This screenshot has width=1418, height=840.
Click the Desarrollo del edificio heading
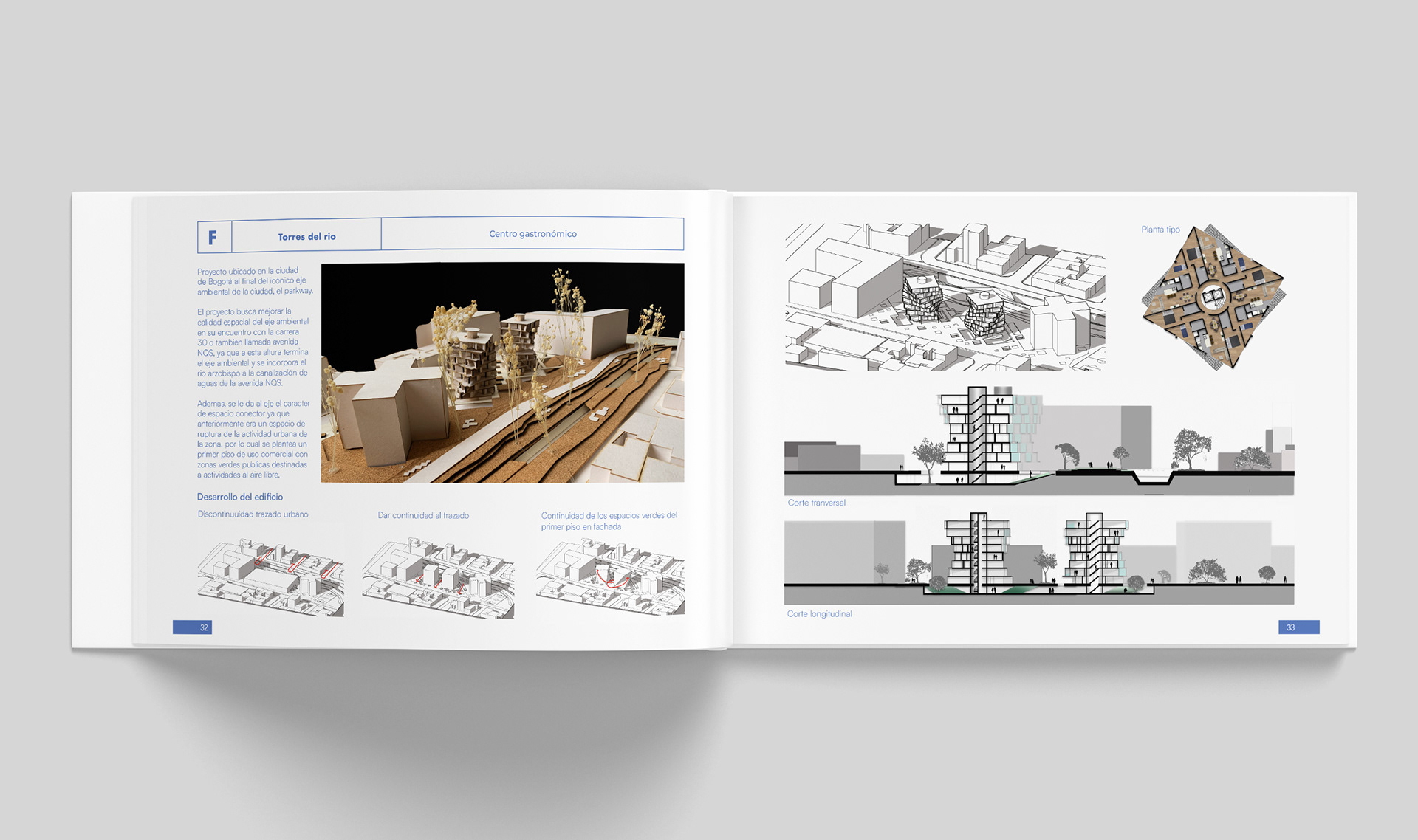pyautogui.click(x=239, y=497)
